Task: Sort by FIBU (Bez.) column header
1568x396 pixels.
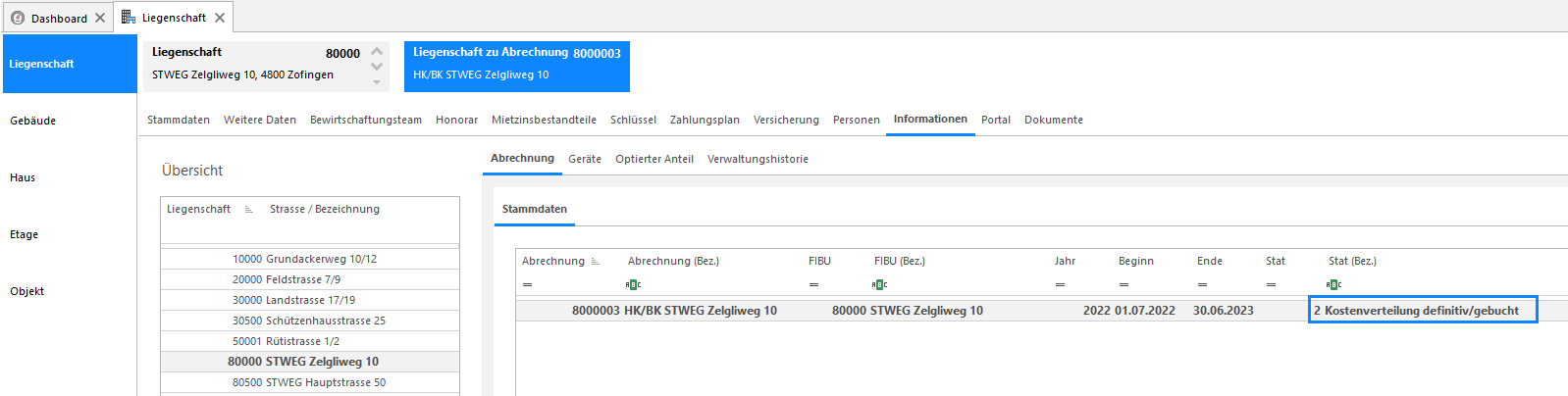Action: coord(900,261)
